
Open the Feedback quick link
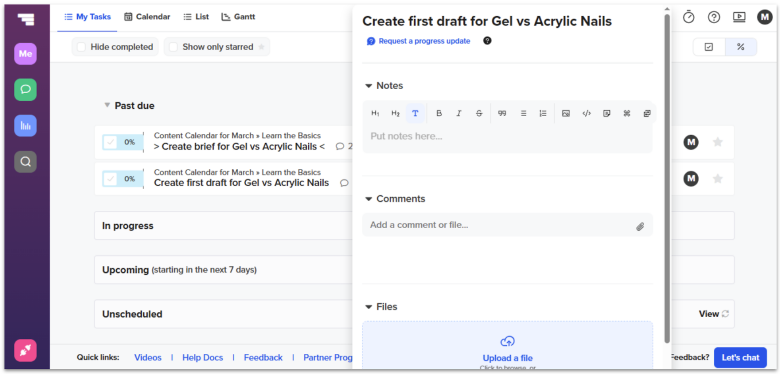pyautogui.click(x=263, y=358)
